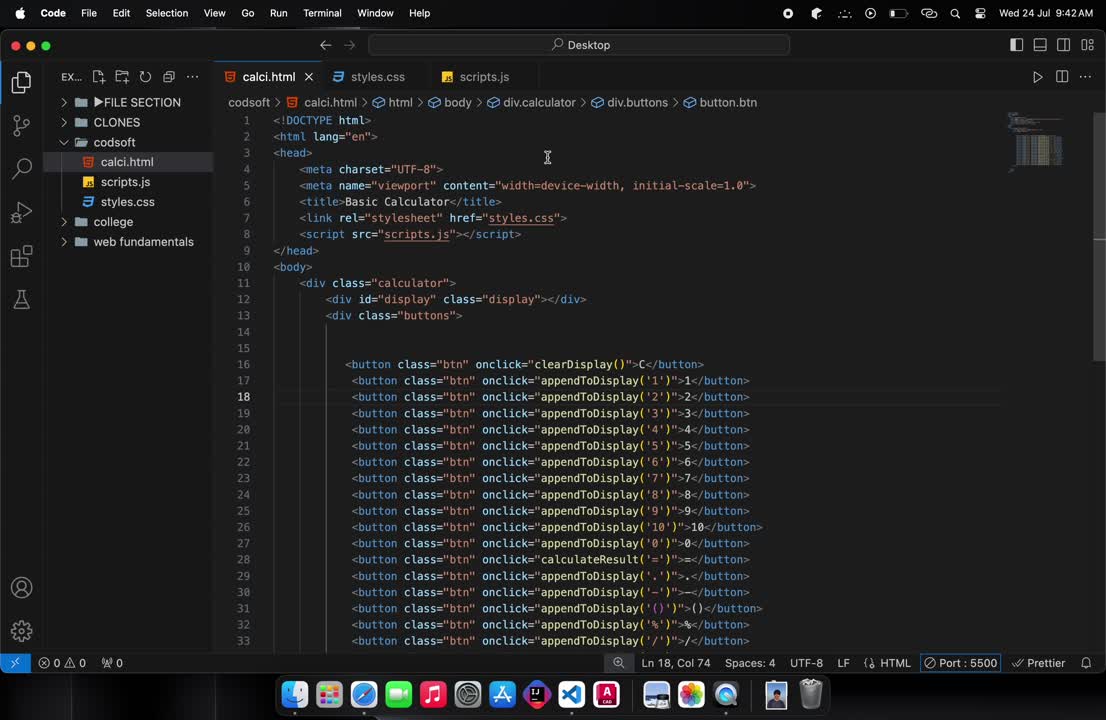Go forward using the navigation arrow
Screen dimensions: 1106x720
click(x=350, y=45)
